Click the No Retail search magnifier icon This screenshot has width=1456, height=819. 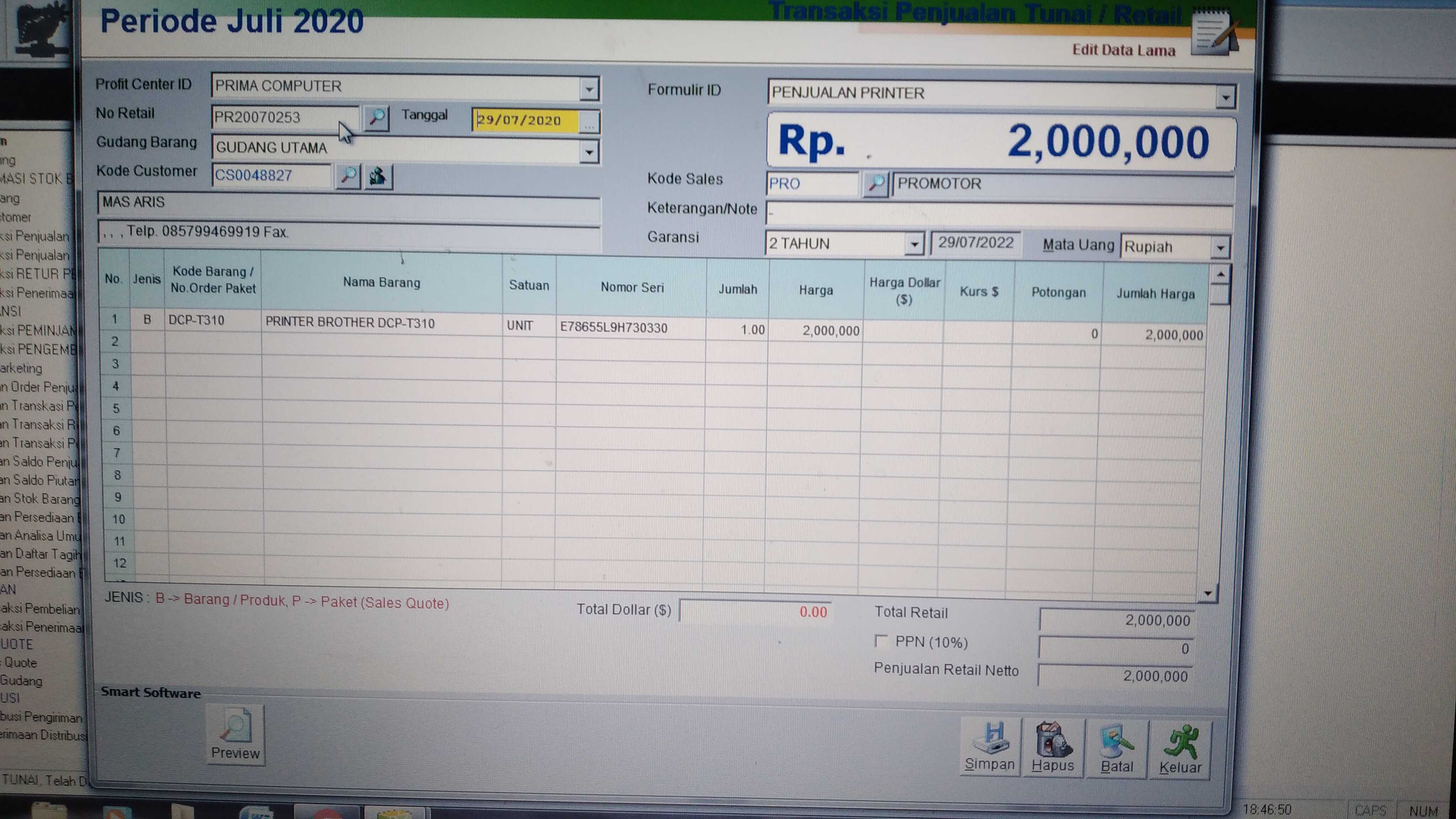(376, 118)
